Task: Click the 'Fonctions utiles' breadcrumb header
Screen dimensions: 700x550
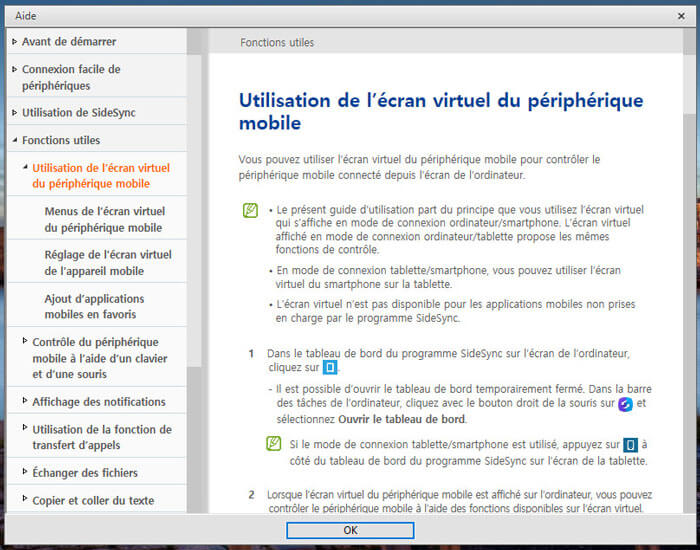Action: [277, 43]
